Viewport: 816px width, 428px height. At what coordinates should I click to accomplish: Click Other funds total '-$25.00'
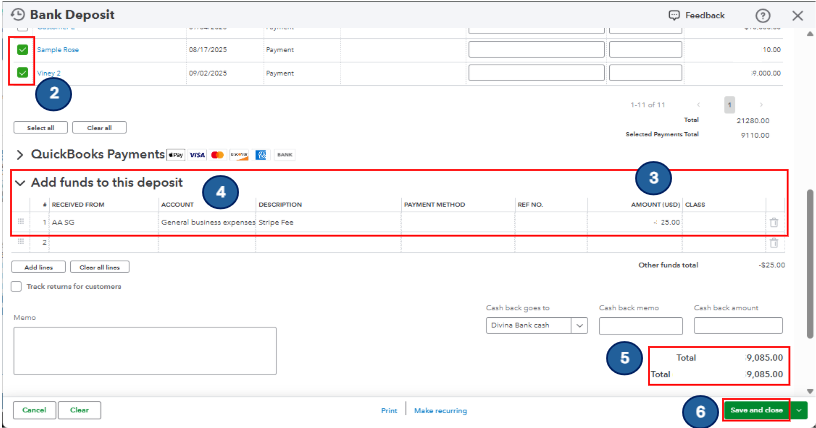tap(772, 265)
